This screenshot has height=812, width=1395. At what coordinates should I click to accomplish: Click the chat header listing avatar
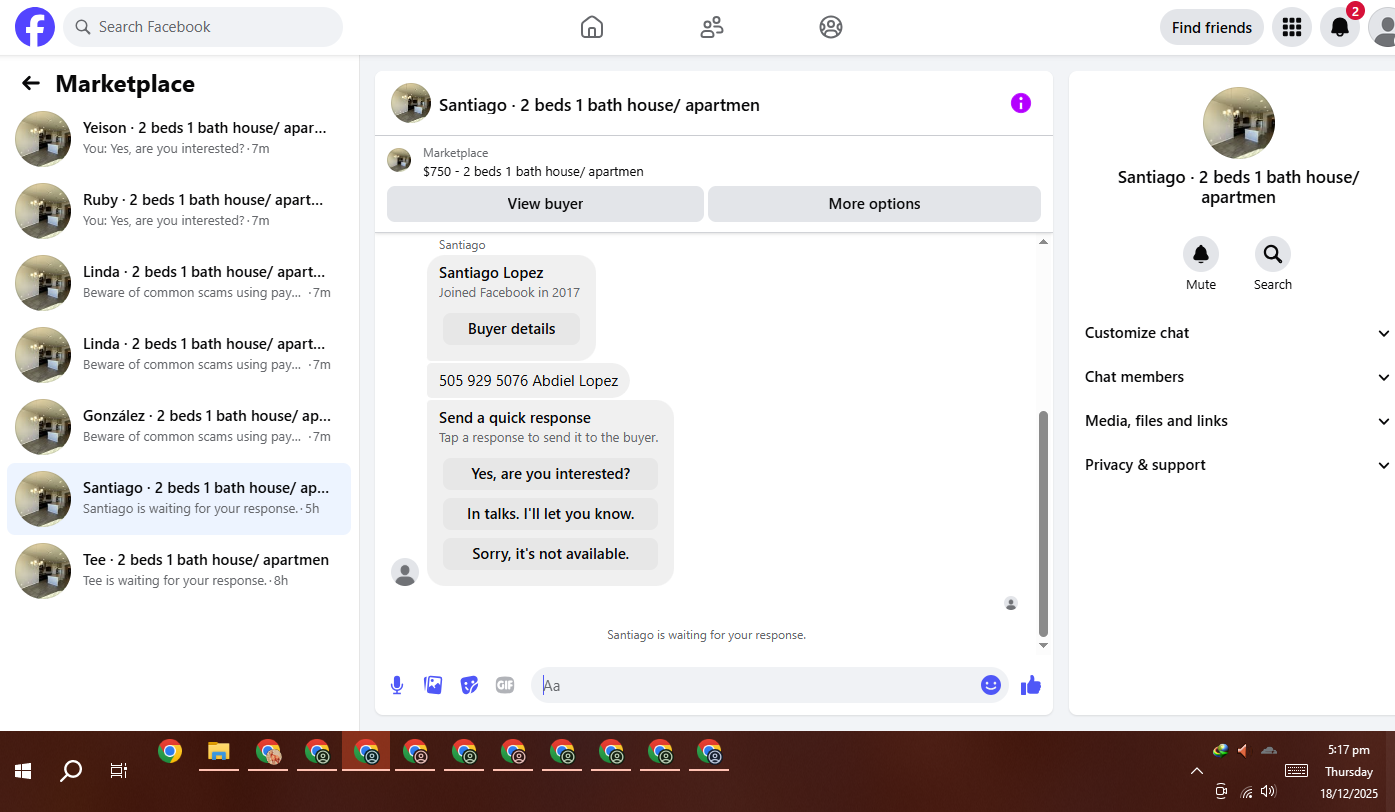point(411,103)
